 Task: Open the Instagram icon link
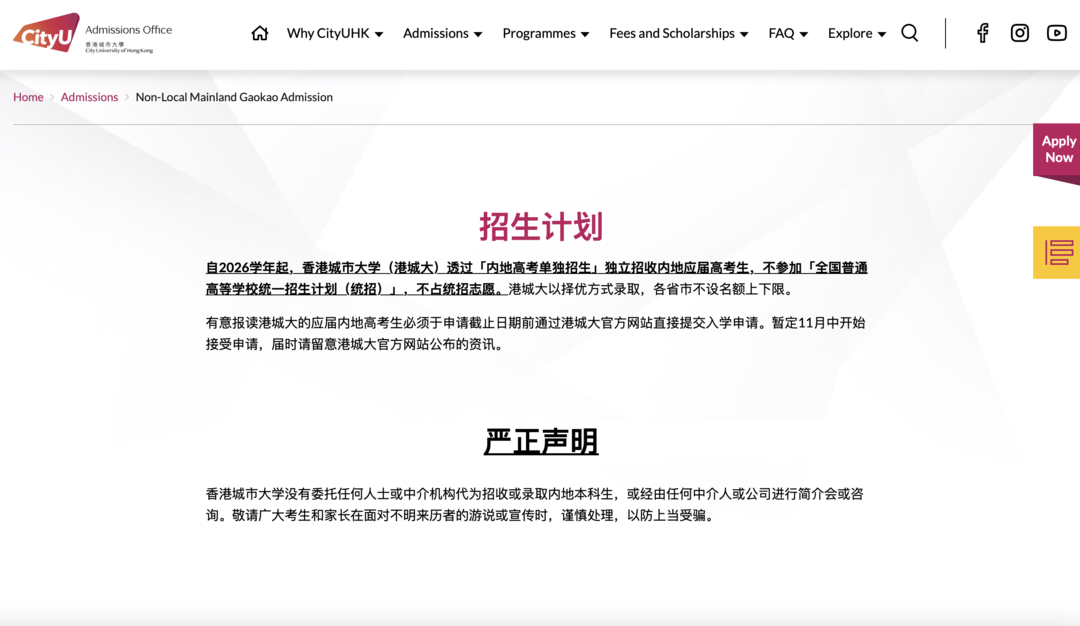[x=1019, y=33]
